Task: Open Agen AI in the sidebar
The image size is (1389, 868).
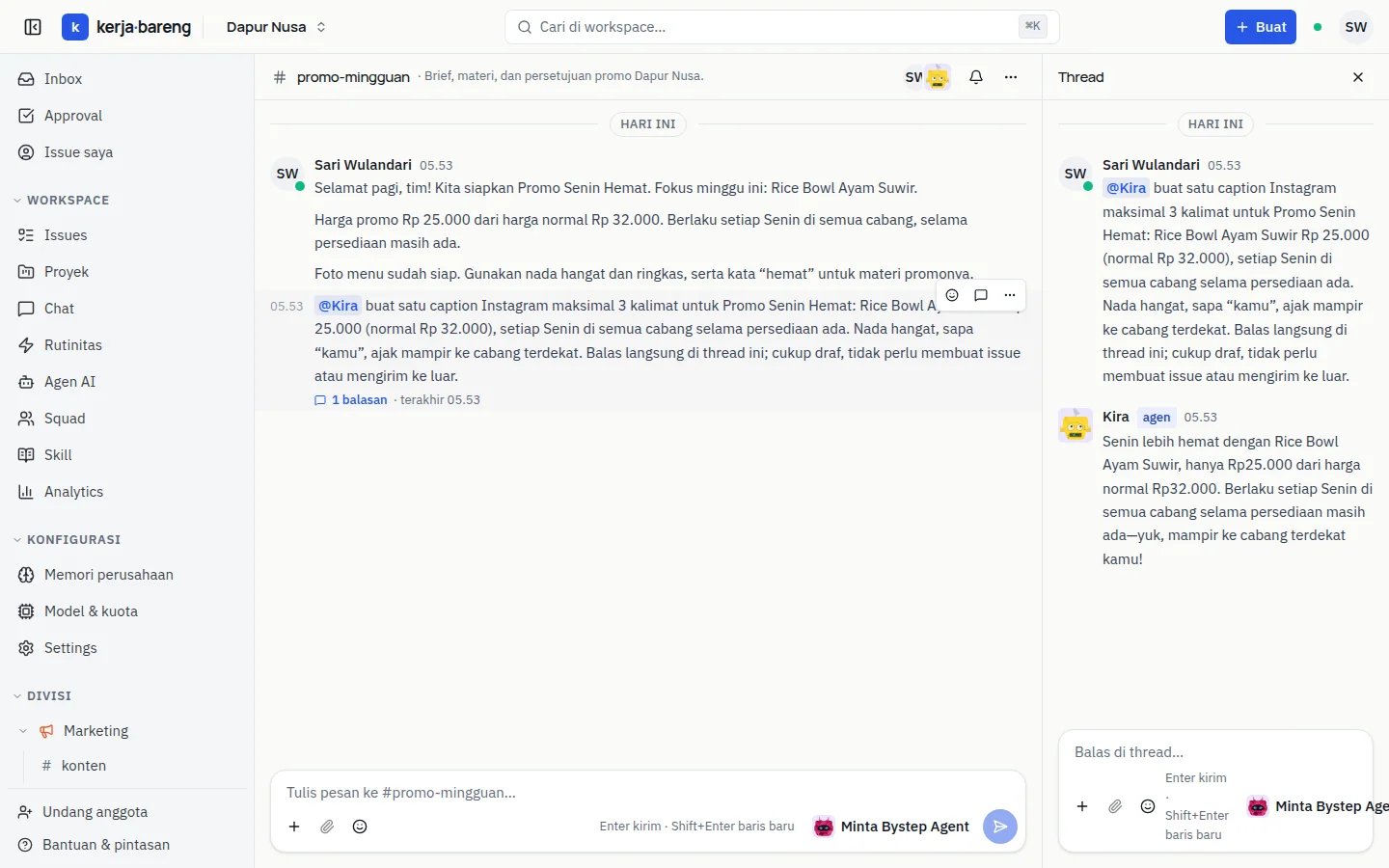Action: pyautogui.click(x=69, y=382)
